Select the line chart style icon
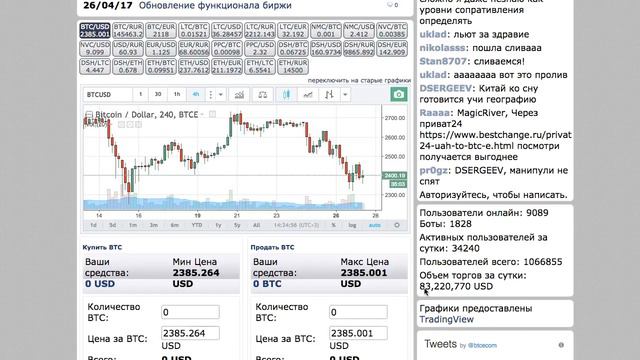 pos(308,95)
